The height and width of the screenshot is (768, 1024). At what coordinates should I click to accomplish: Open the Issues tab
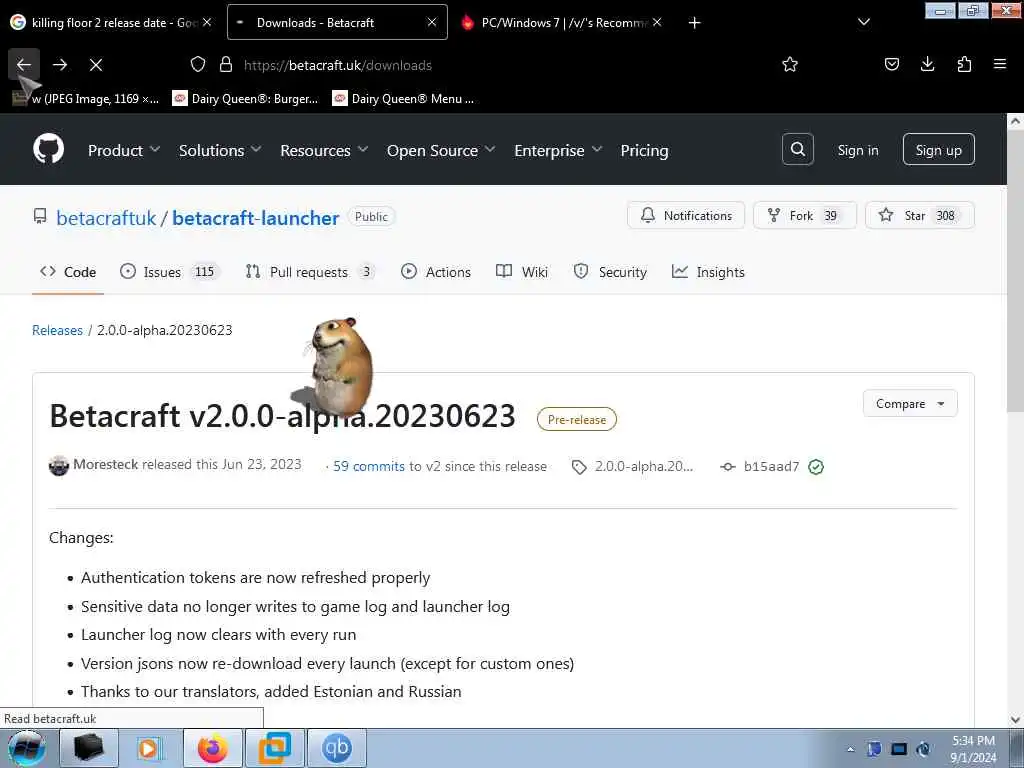point(170,272)
